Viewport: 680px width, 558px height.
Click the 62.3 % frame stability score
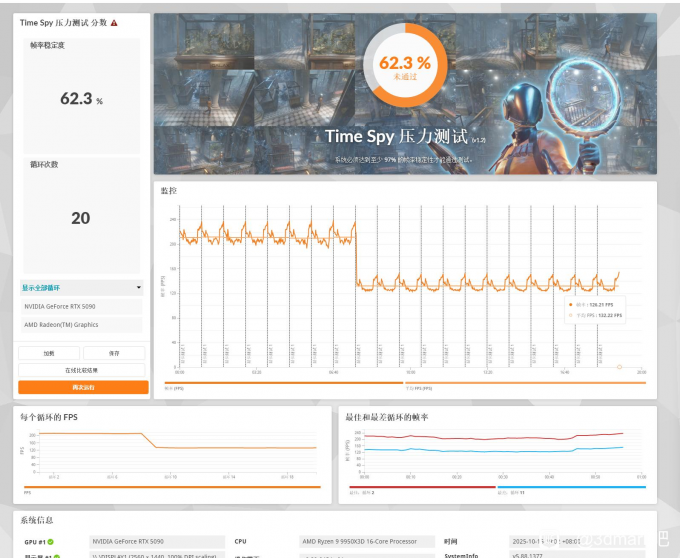pos(82,99)
